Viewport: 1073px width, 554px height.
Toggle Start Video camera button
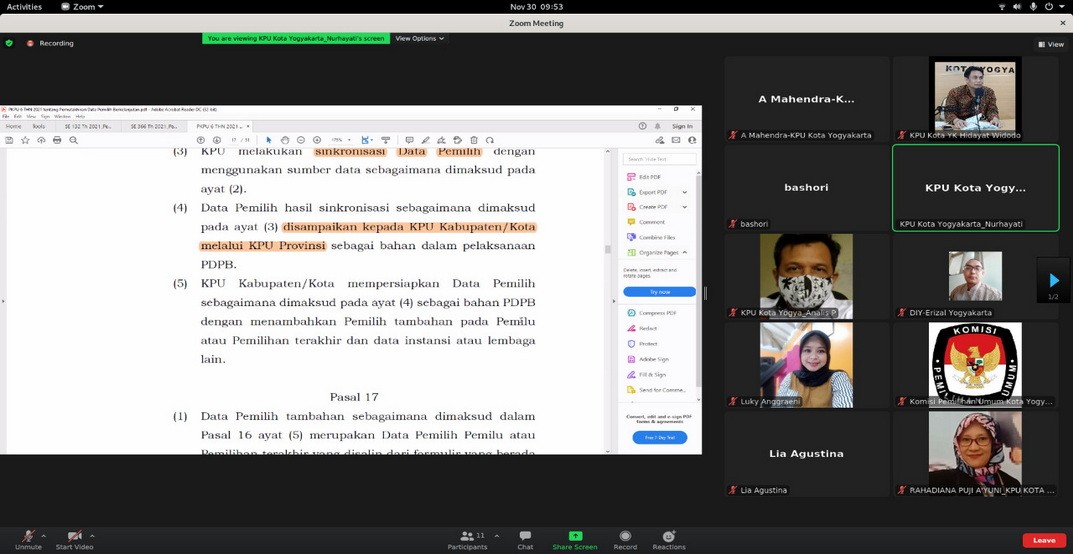74,537
